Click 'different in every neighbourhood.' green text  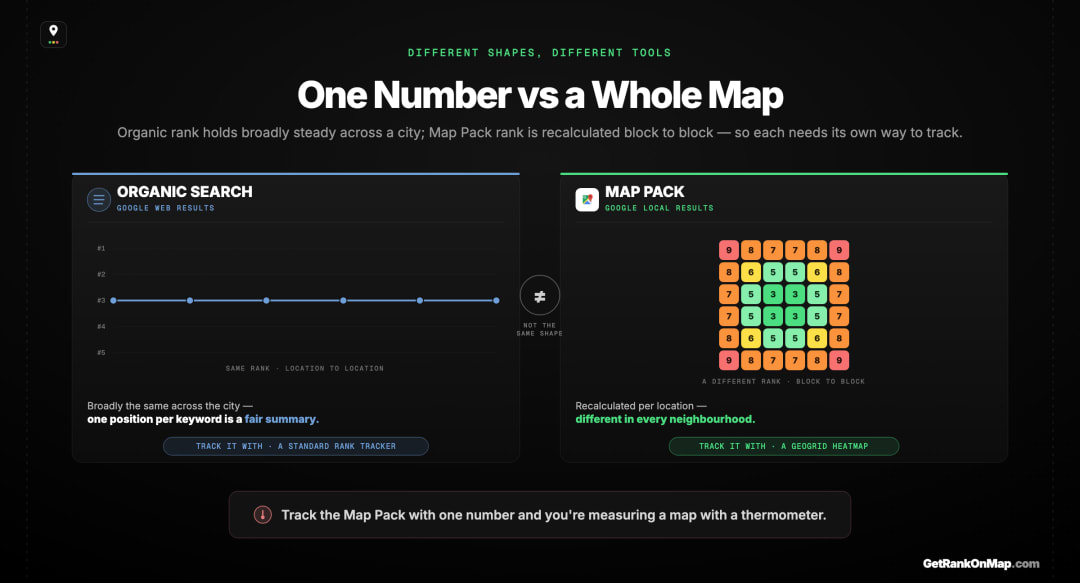665,419
